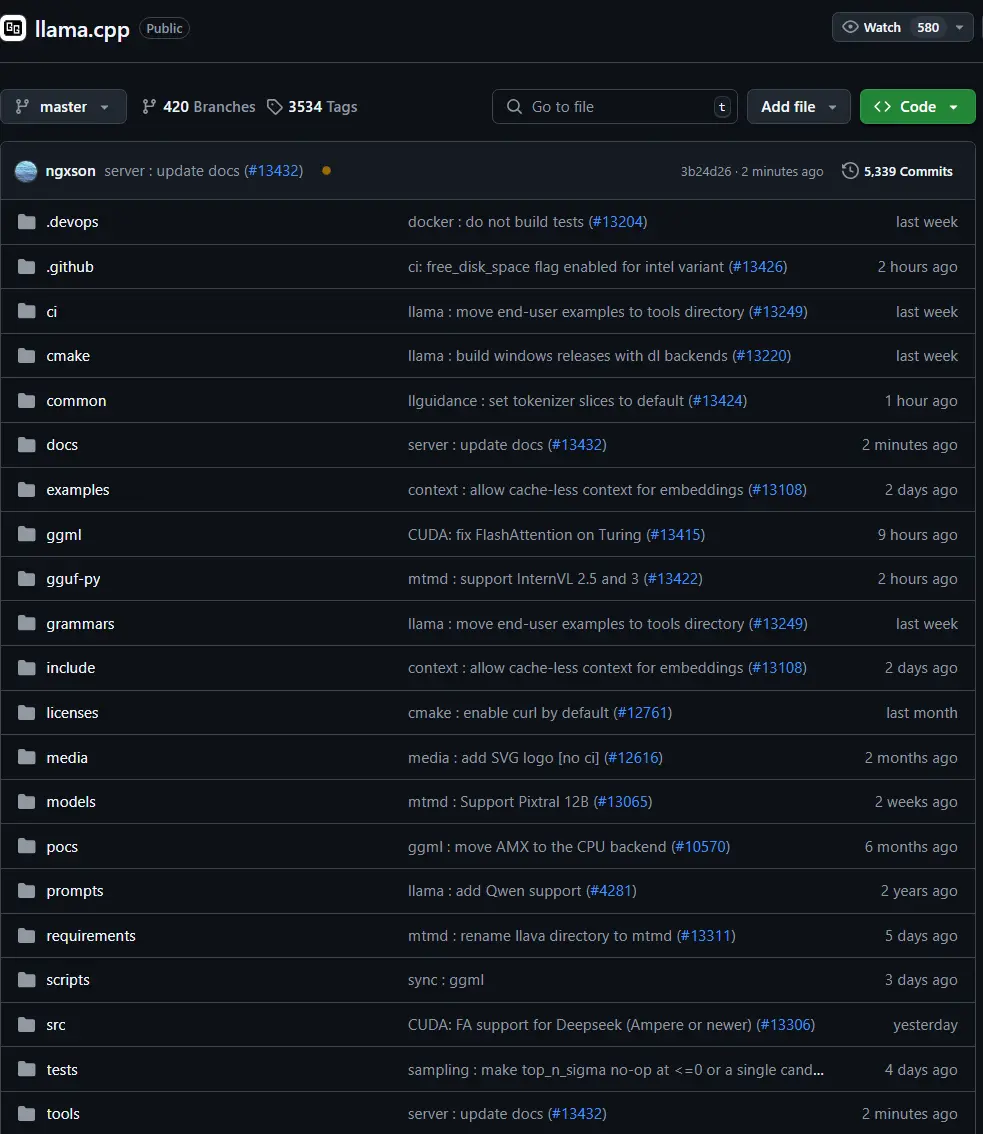983x1134 pixels.
Task: Focus the Go to file search field
Action: coord(612,107)
